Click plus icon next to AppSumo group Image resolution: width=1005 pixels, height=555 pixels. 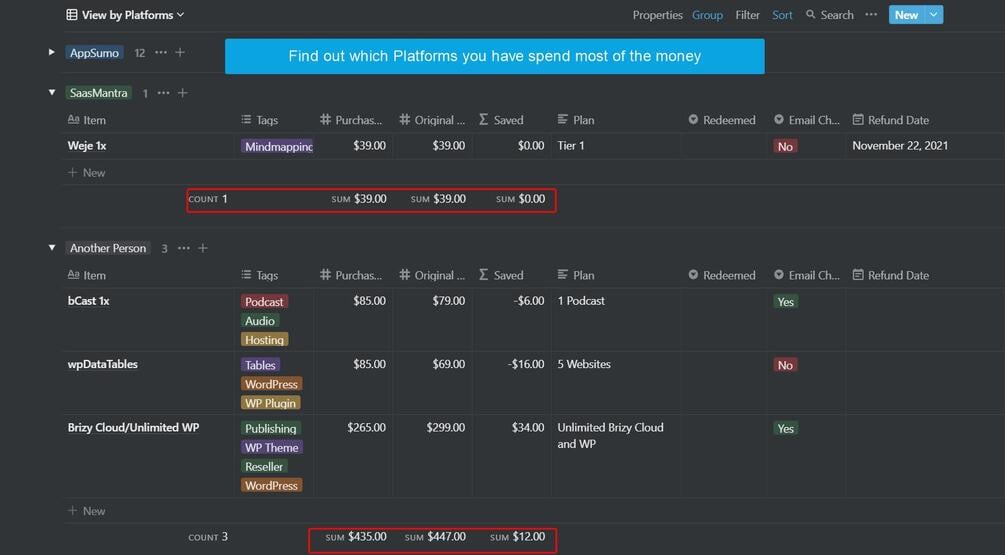click(180, 52)
